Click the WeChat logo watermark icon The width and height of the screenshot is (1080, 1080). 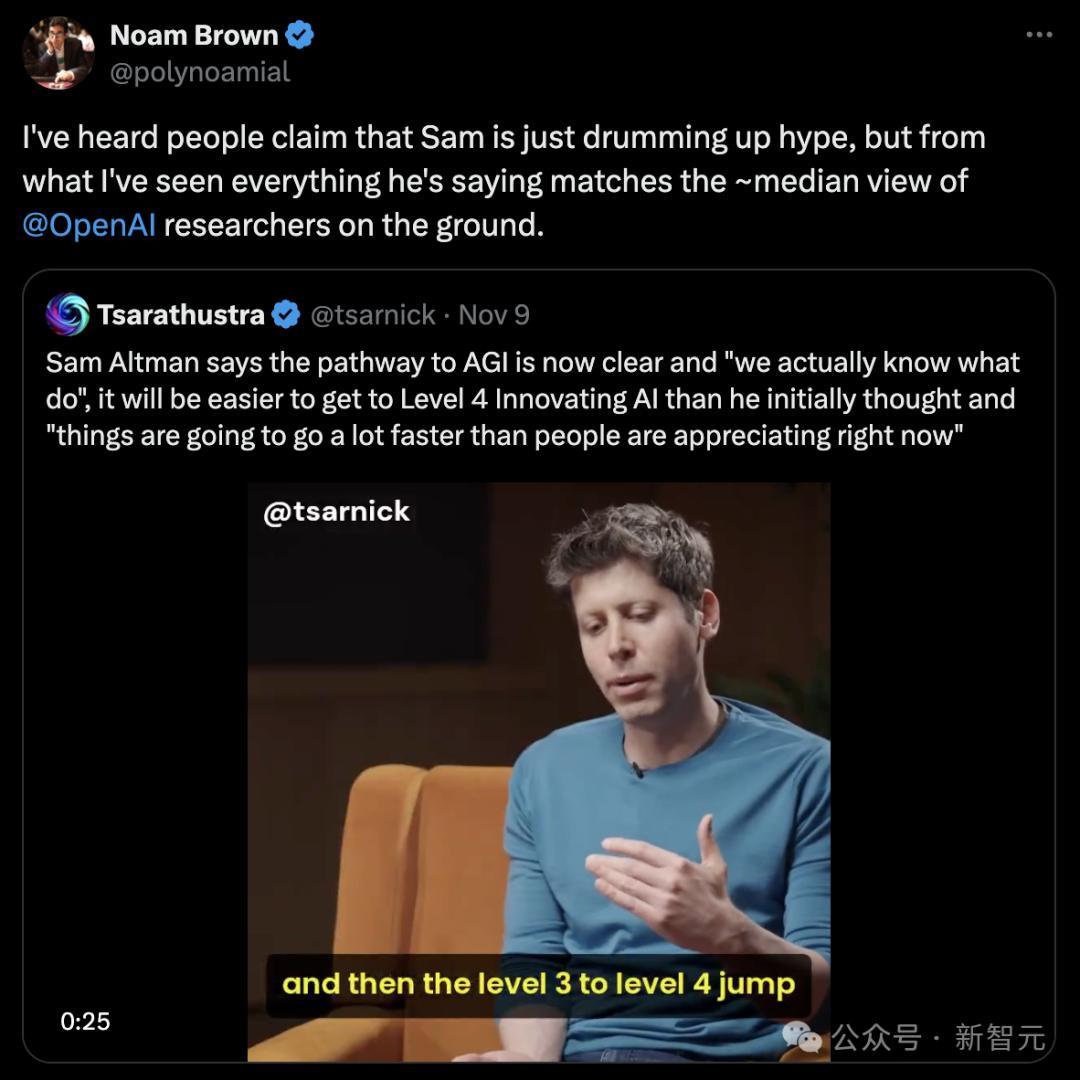803,1037
